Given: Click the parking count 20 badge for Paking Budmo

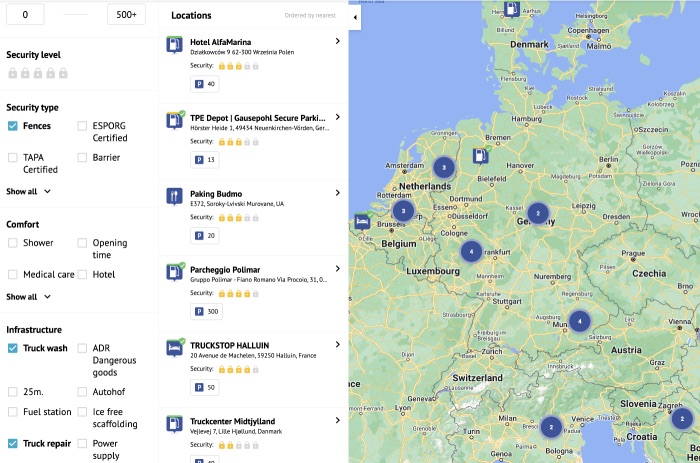Looking at the screenshot, I should [205, 236].
